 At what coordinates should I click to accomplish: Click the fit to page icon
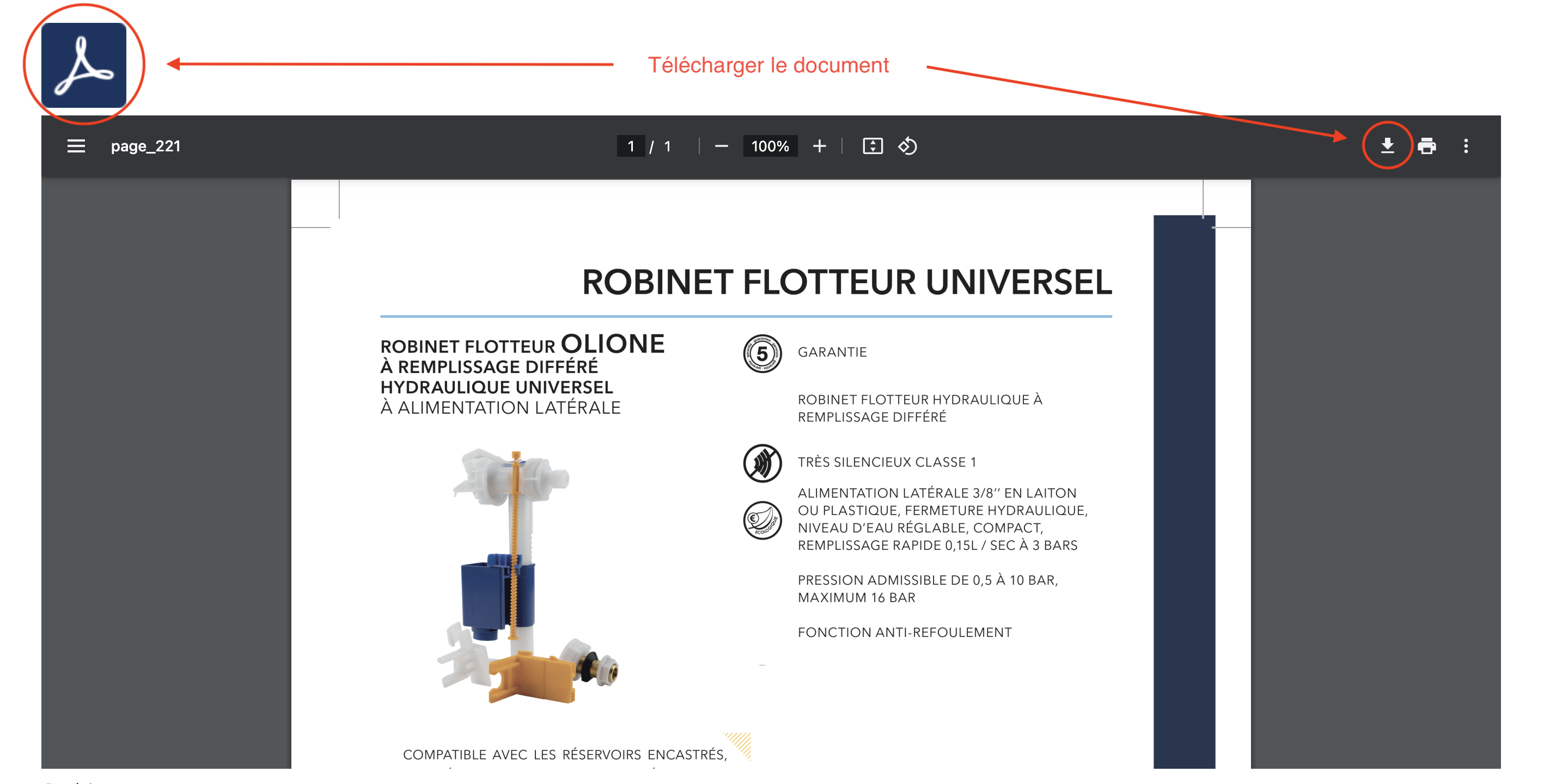click(x=872, y=146)
